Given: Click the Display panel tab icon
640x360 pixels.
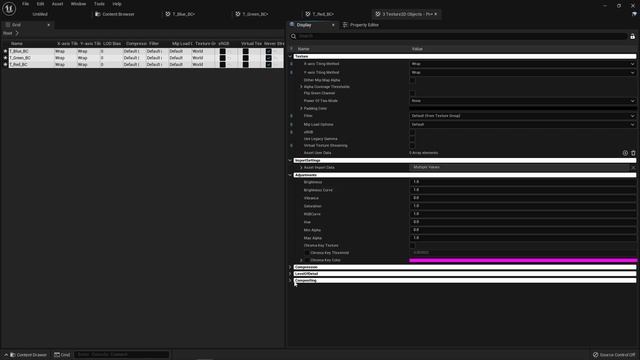Looking at the screenshot, I should 292,25.
